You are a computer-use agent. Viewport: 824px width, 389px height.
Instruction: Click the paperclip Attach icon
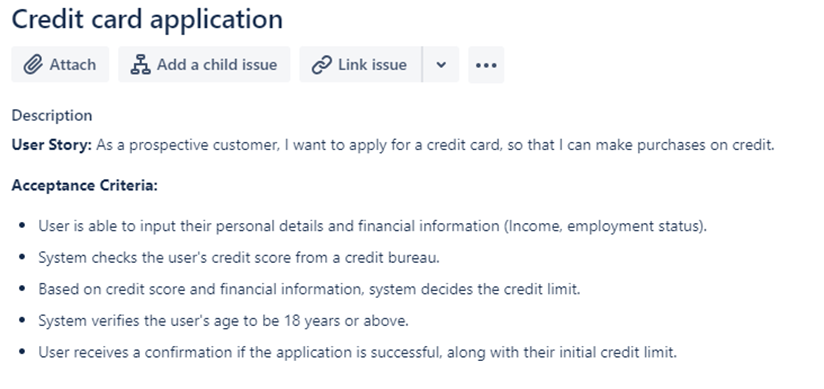[33, 65]
